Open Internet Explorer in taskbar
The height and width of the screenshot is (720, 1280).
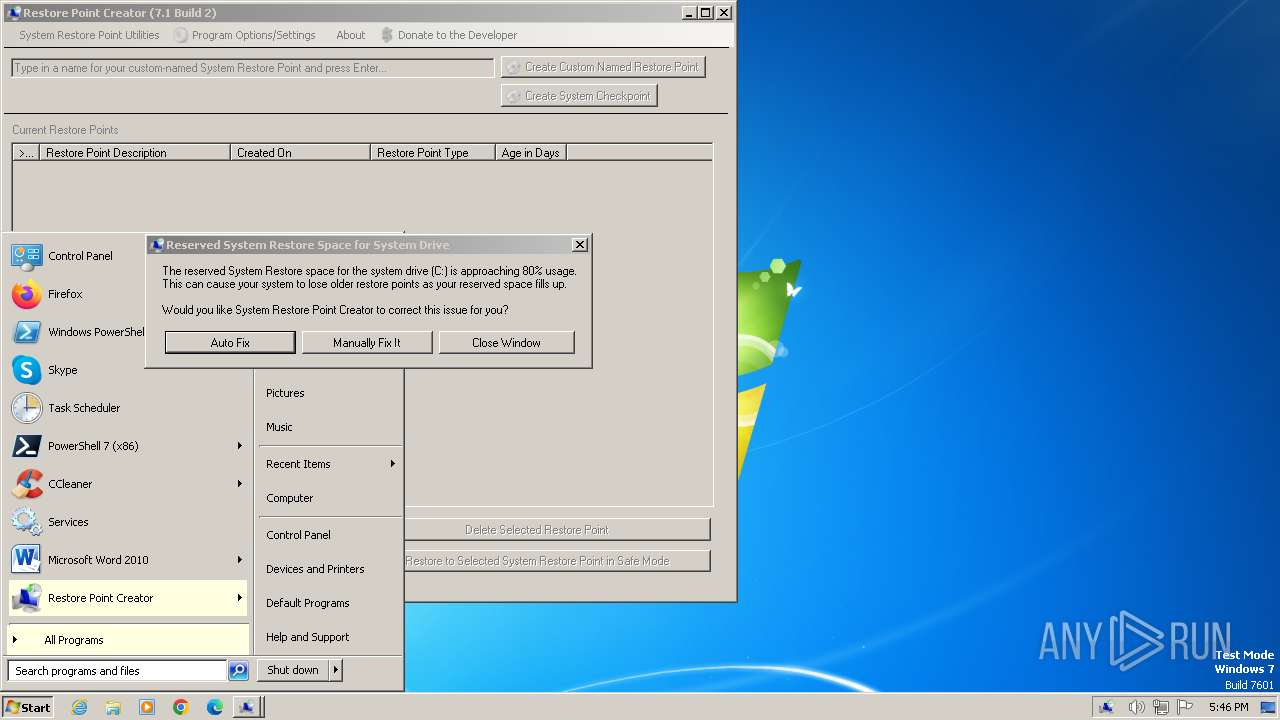[x=79, y=707]
